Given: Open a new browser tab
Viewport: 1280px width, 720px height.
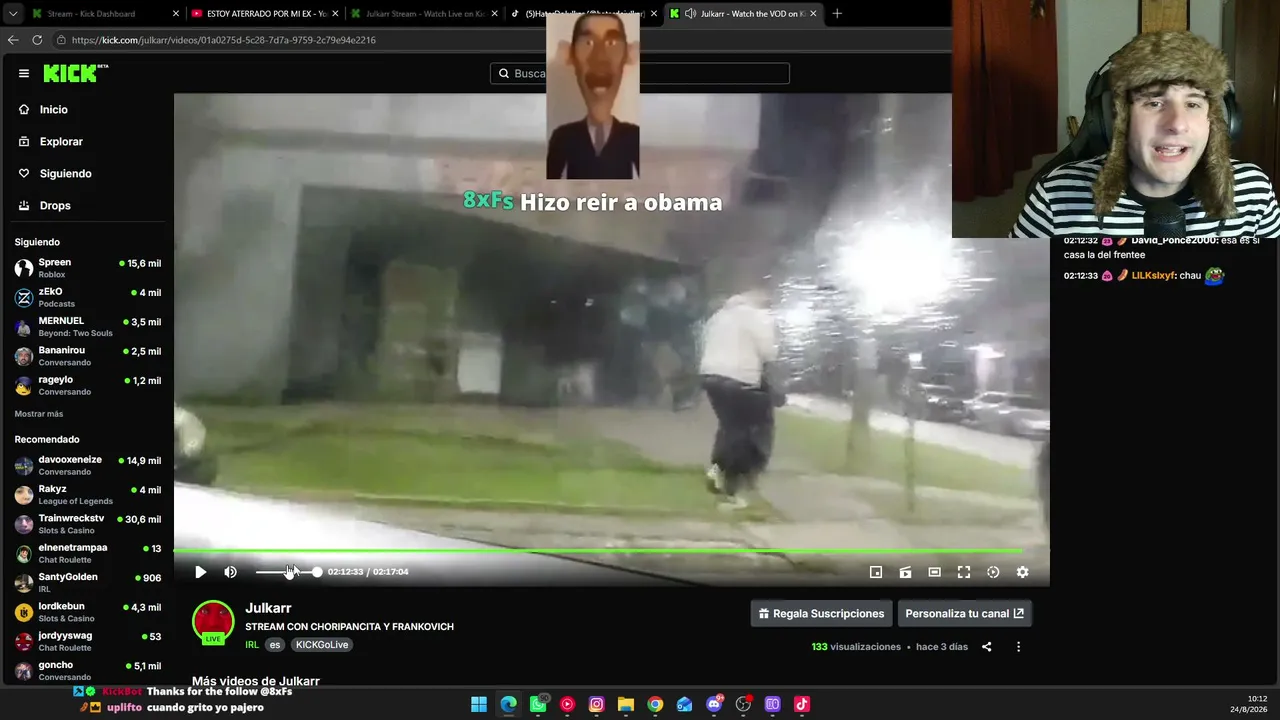Looking at the screenshot, I should pyautogui.click(x=837, y=14).
